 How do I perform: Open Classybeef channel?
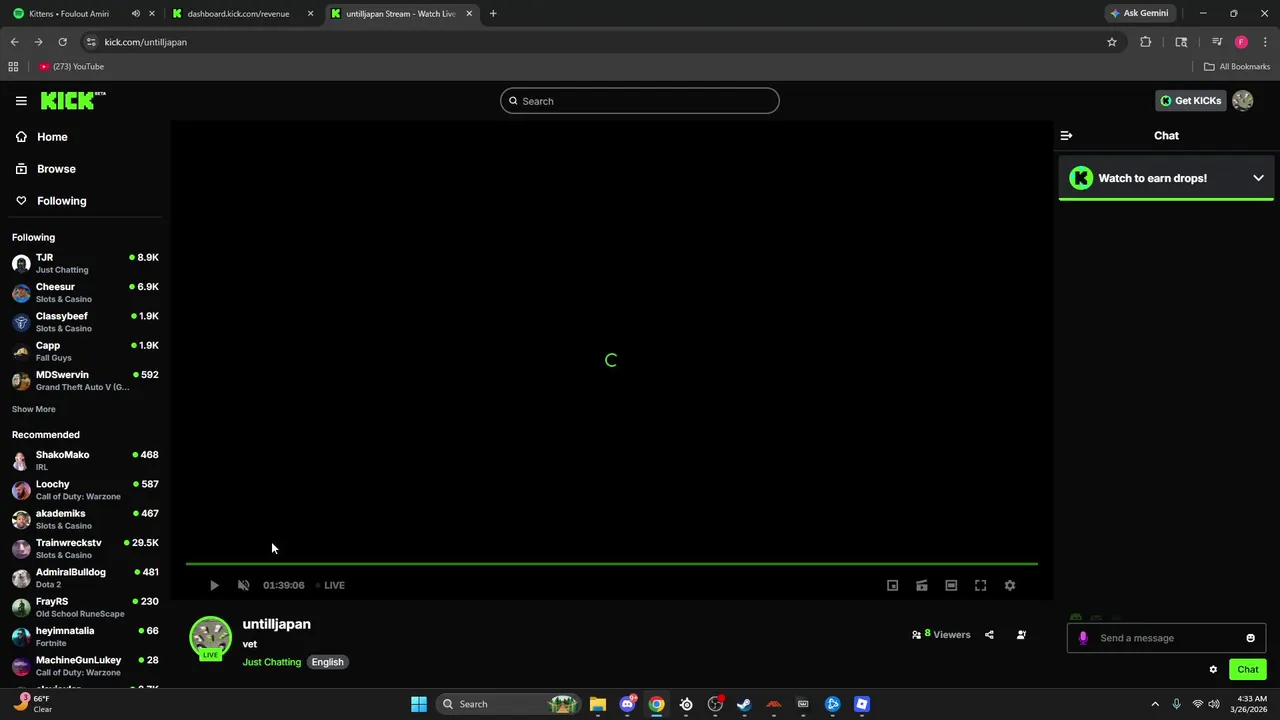(x=85, y=321)
